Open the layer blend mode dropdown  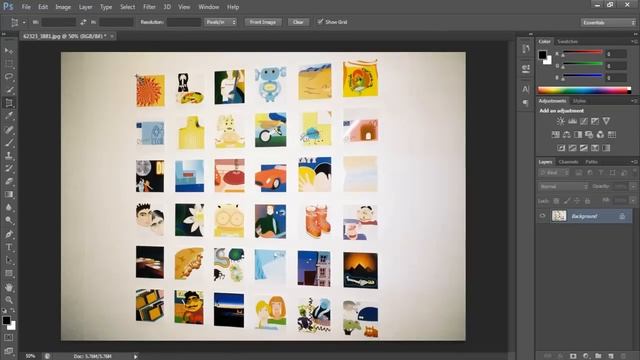click(x=563, y=187)
